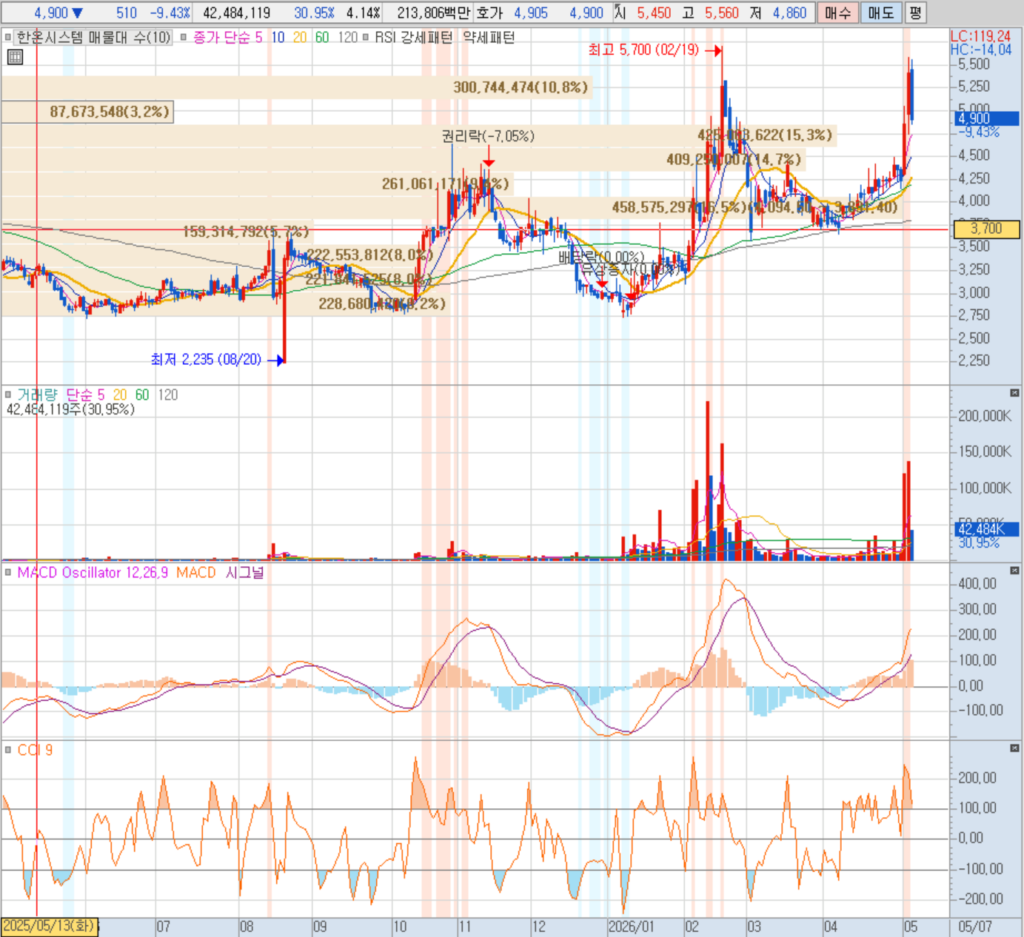Click the 매도 sell button

coord(880,13)
